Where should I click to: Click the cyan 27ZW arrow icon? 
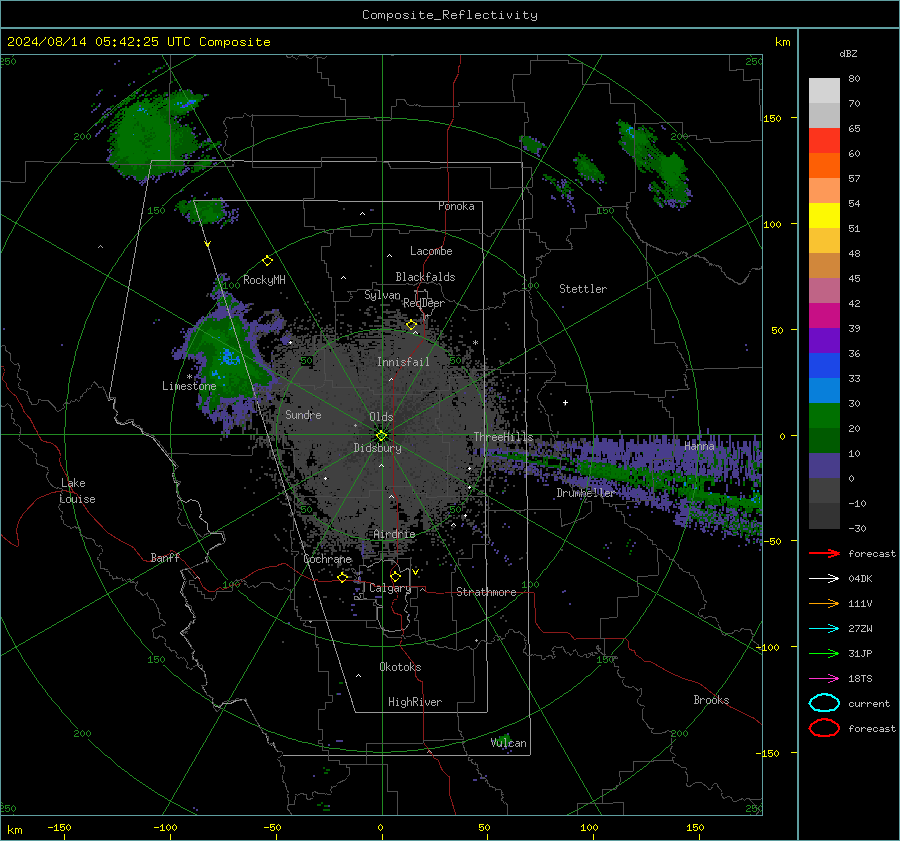click(824, 629)
